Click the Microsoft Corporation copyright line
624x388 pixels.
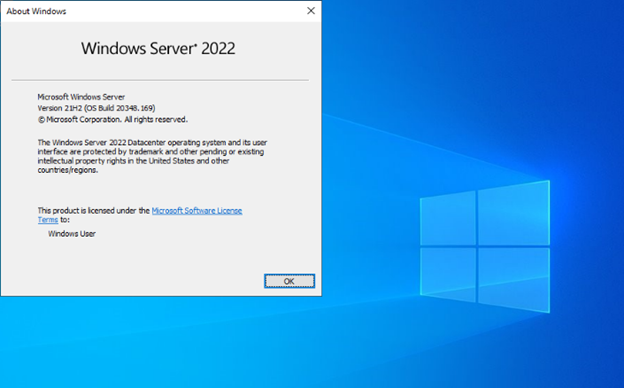(113, 119)
